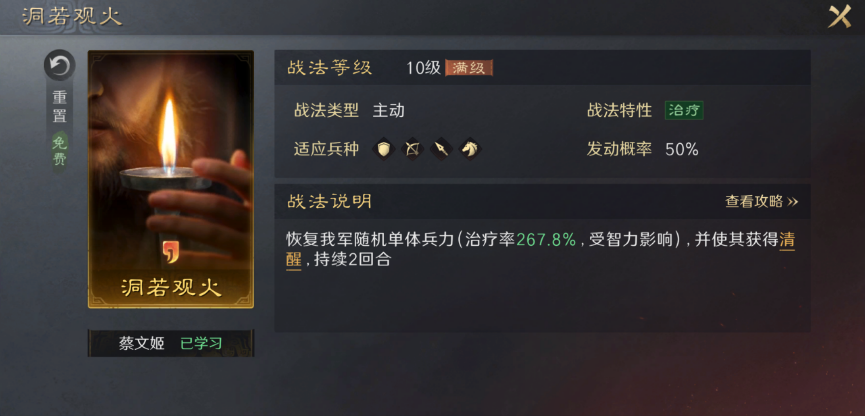Open the 洞若观火 skill card image
865x416 pixels.
coord(171,179)
